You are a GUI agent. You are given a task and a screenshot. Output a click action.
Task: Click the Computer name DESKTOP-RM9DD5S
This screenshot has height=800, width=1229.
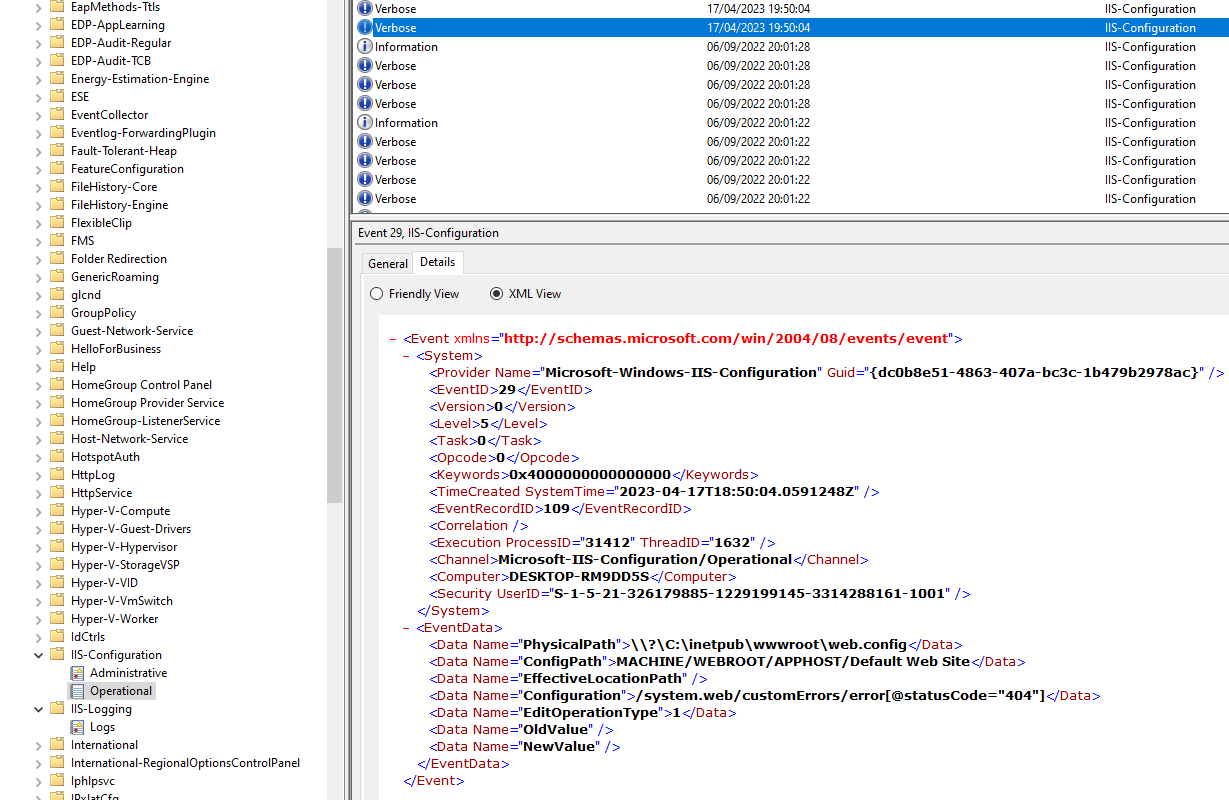pyautogui.click(x=580, y=577)
